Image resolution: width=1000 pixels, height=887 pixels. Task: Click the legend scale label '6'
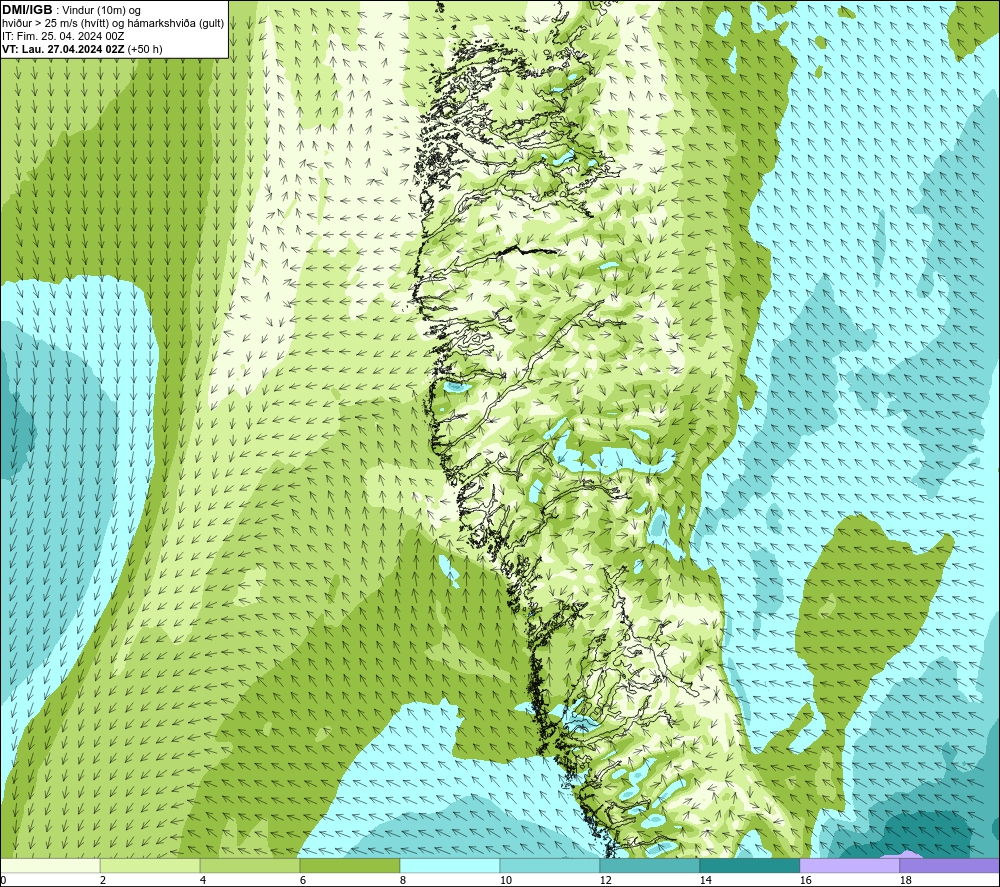303,880
